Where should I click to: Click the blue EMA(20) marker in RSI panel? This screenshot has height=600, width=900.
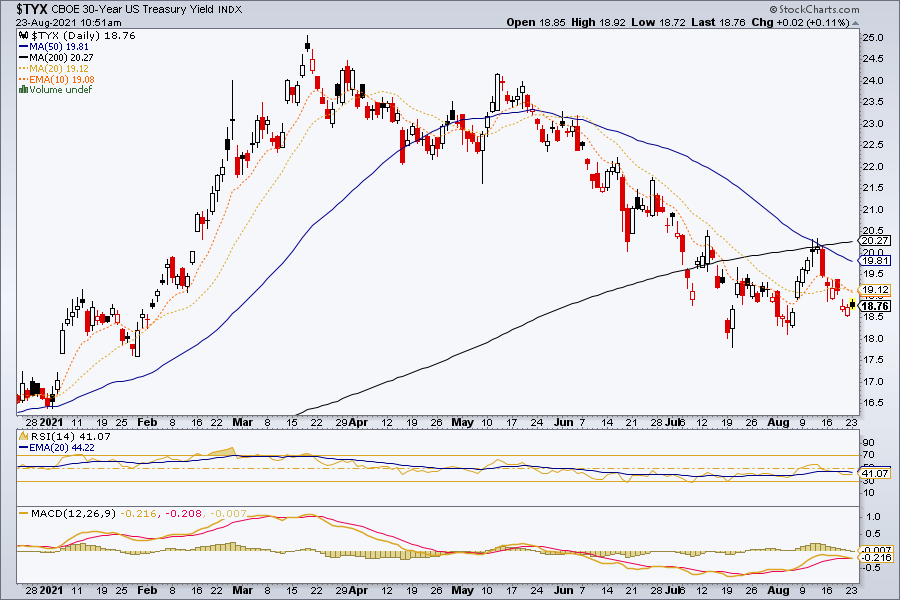[24, 447]
